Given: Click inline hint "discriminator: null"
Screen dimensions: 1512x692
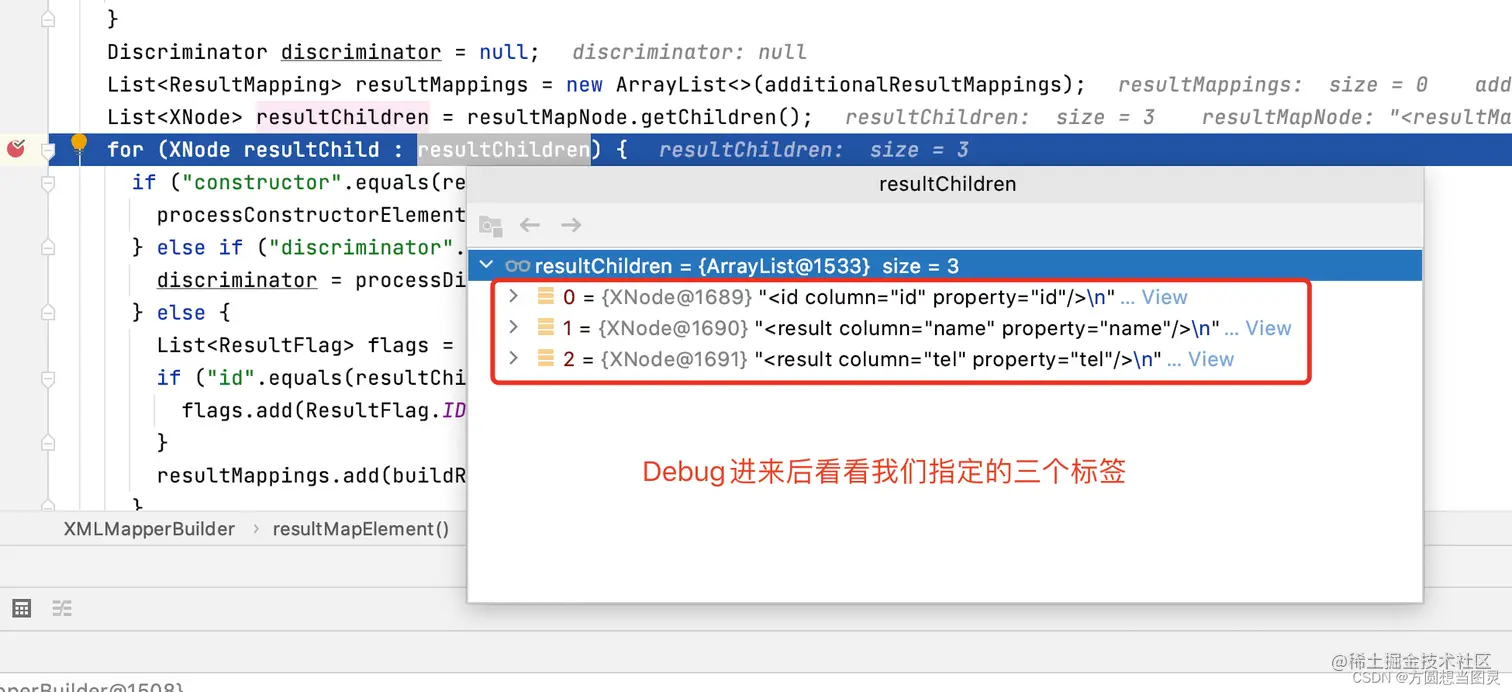Looking at the screenshot, I should [x=689, y=52].
